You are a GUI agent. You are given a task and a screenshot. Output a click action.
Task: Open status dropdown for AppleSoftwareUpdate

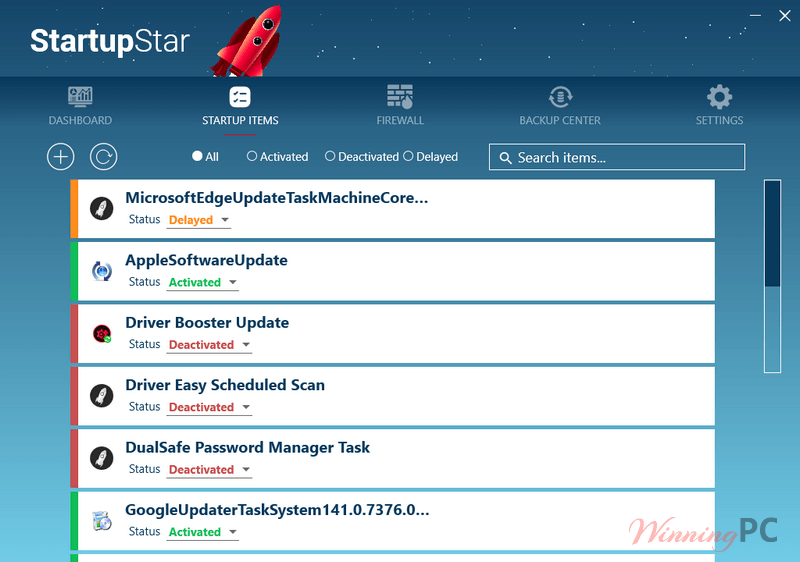203,283
